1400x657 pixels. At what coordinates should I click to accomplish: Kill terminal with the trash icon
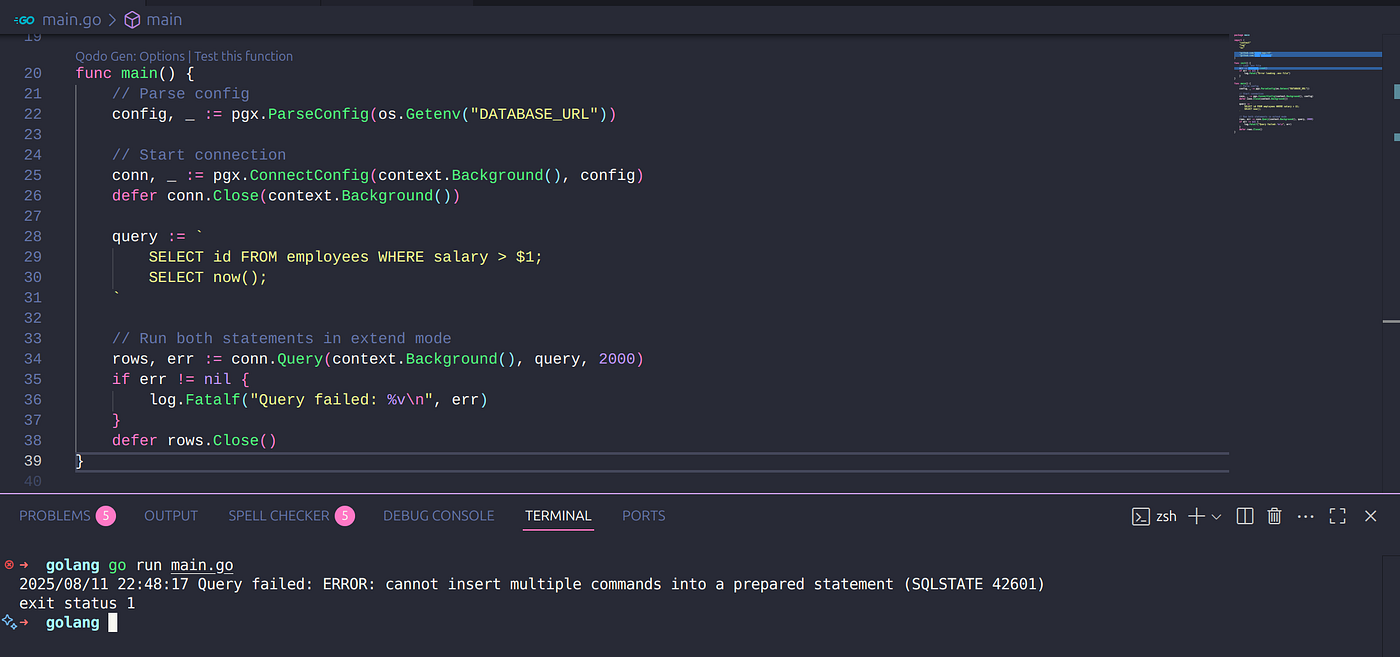pyautogui.click(x=1274, y=516)
